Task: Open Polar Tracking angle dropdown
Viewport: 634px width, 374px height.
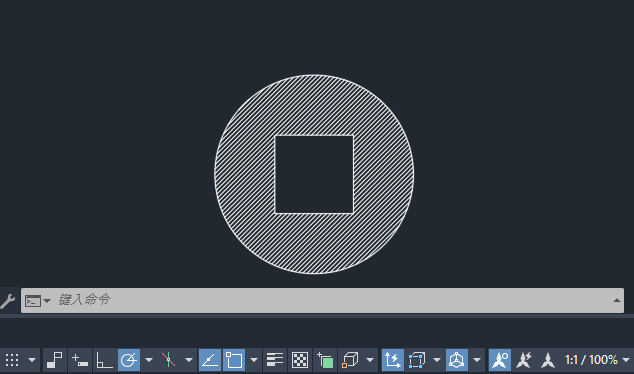Action: click(x=149, y=360)
